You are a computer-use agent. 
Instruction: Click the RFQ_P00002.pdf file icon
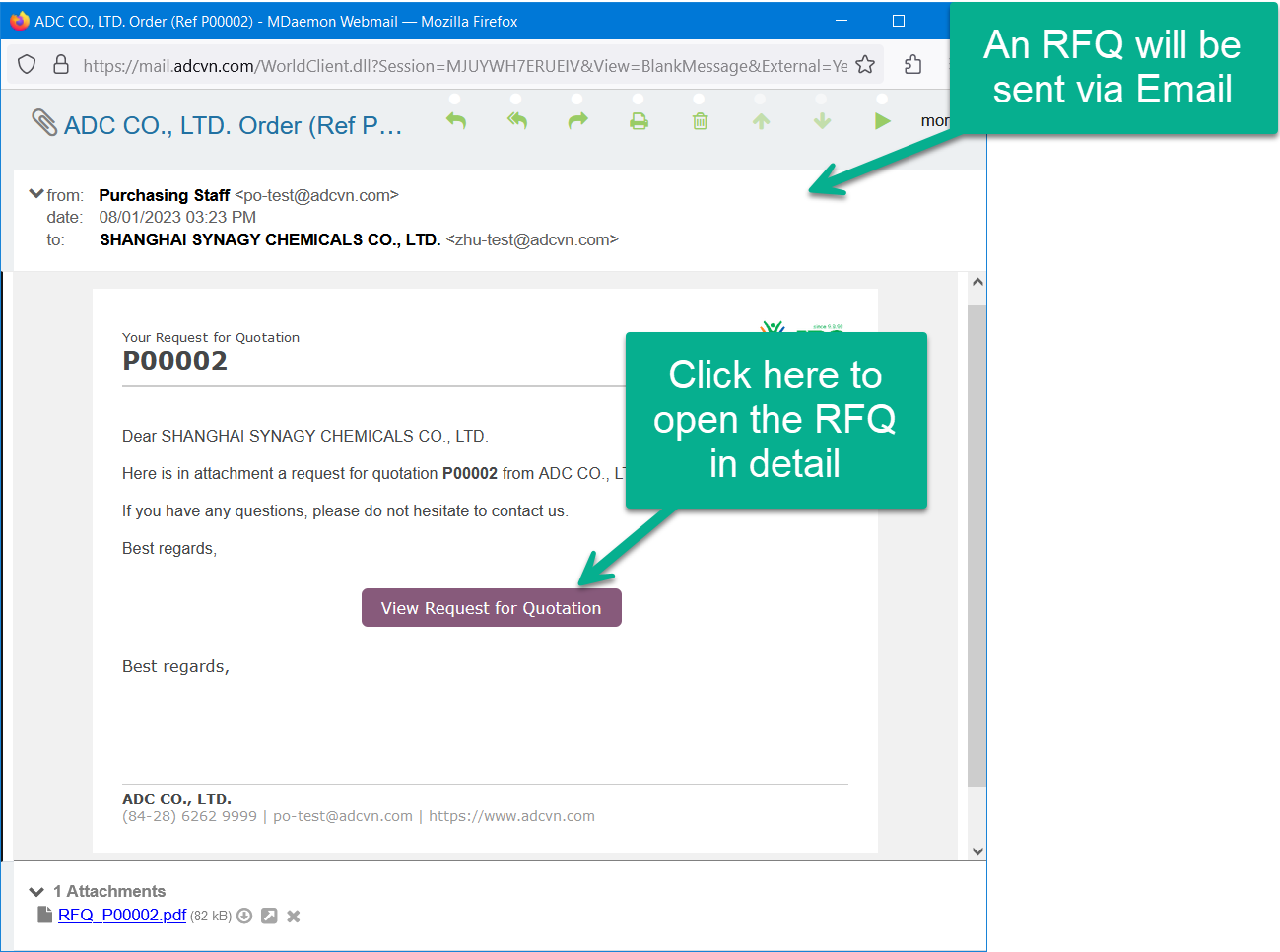pos(44,915)
